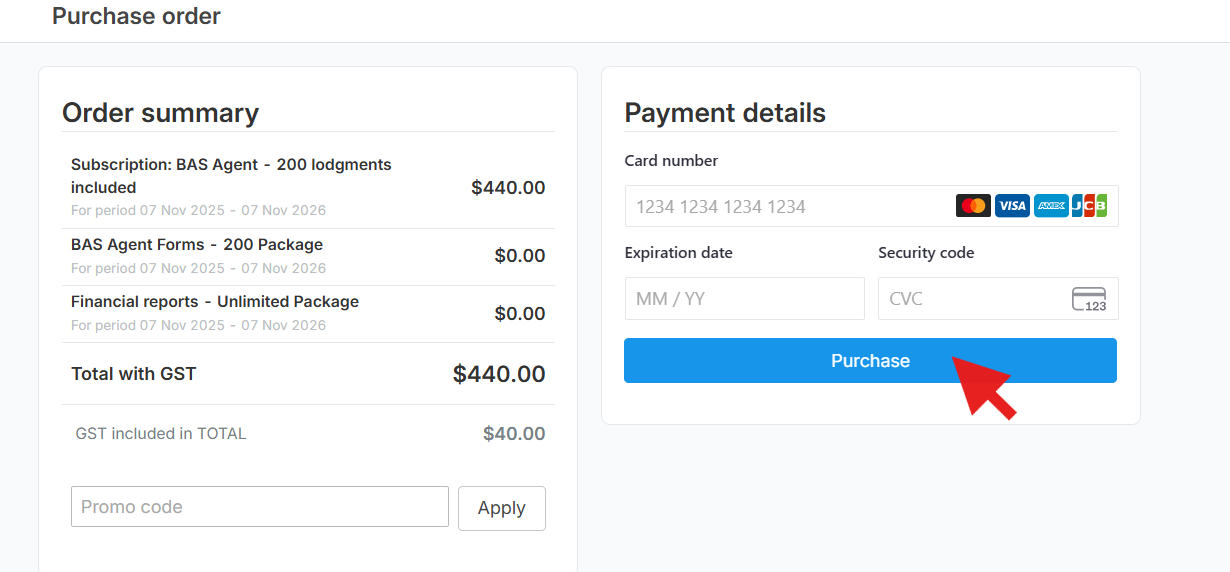1230x572 pixels.
Task: Click the American Express icon
Action: coord(1051,206)
